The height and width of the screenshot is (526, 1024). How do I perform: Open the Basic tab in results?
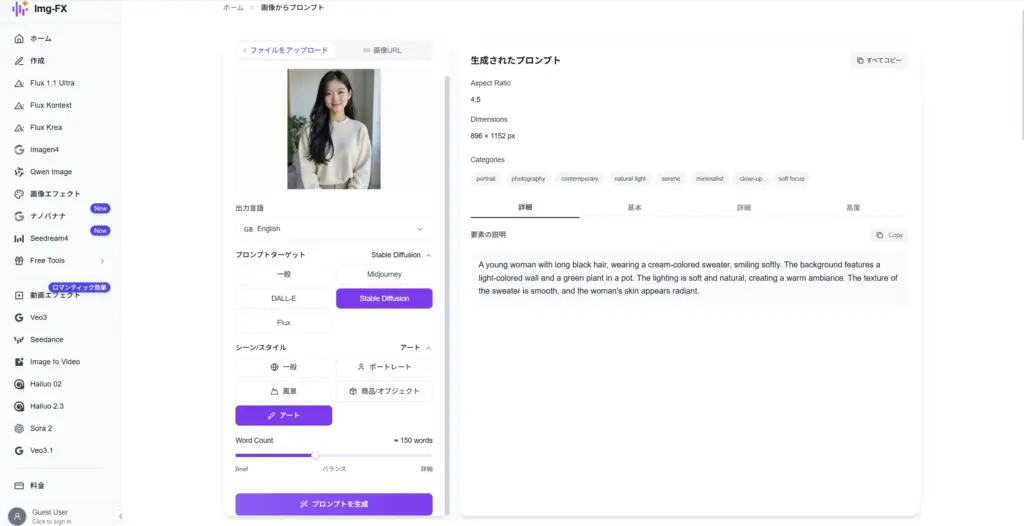(x=634, y=208)
